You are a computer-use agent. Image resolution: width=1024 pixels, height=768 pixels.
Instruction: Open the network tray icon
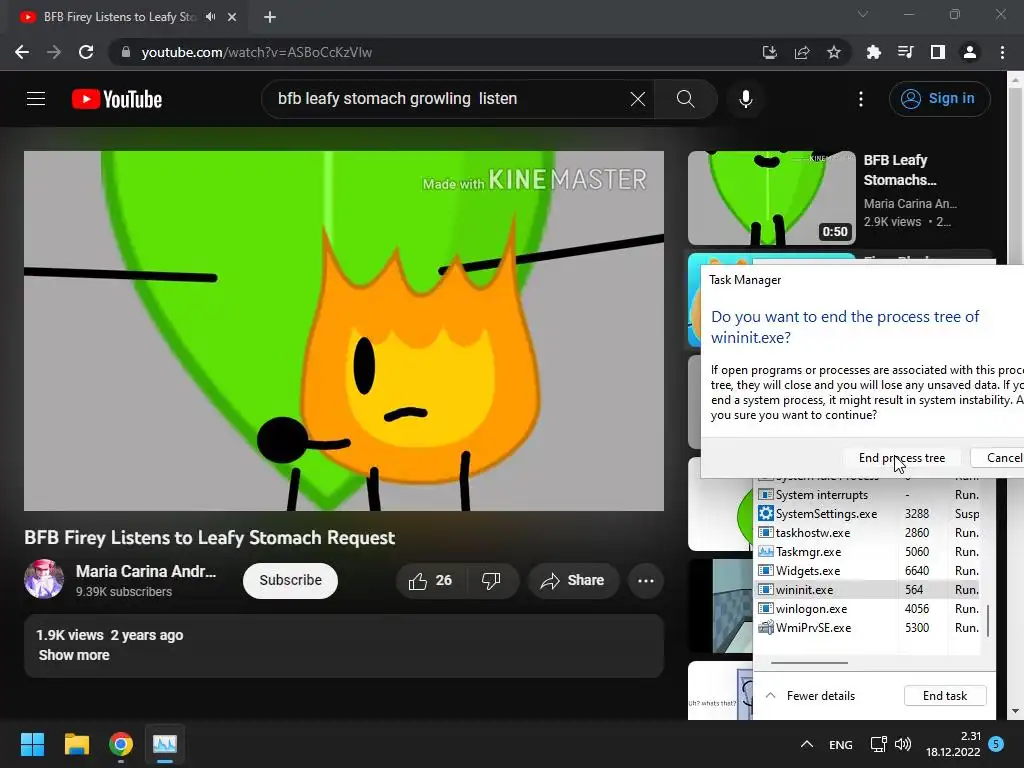point(878,744)
